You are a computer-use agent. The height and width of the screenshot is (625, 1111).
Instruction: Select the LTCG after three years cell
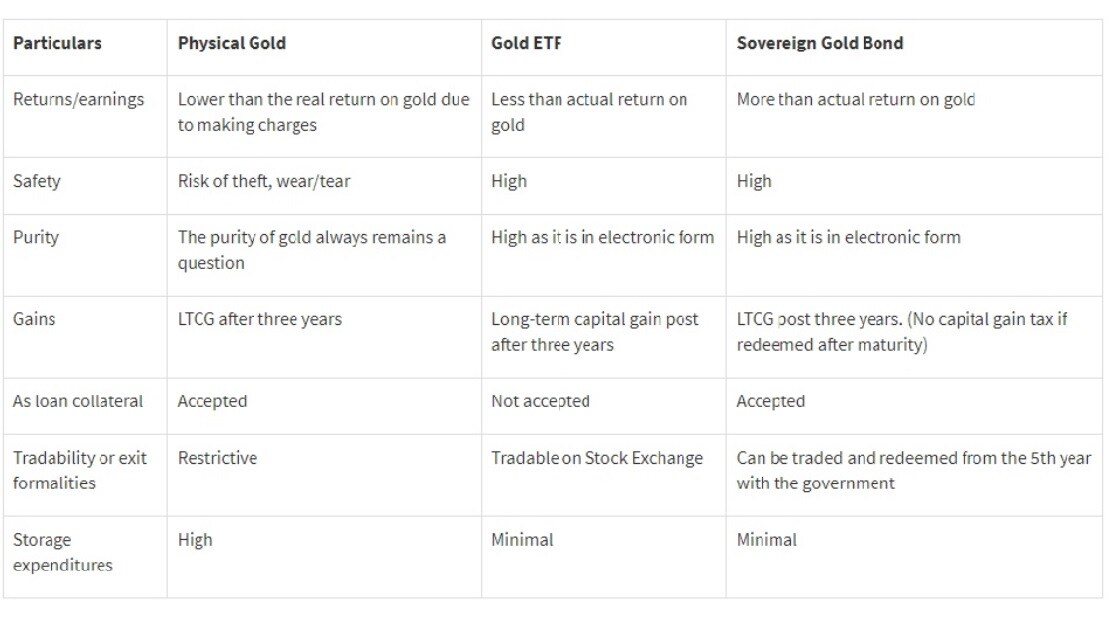pos(260,320)
